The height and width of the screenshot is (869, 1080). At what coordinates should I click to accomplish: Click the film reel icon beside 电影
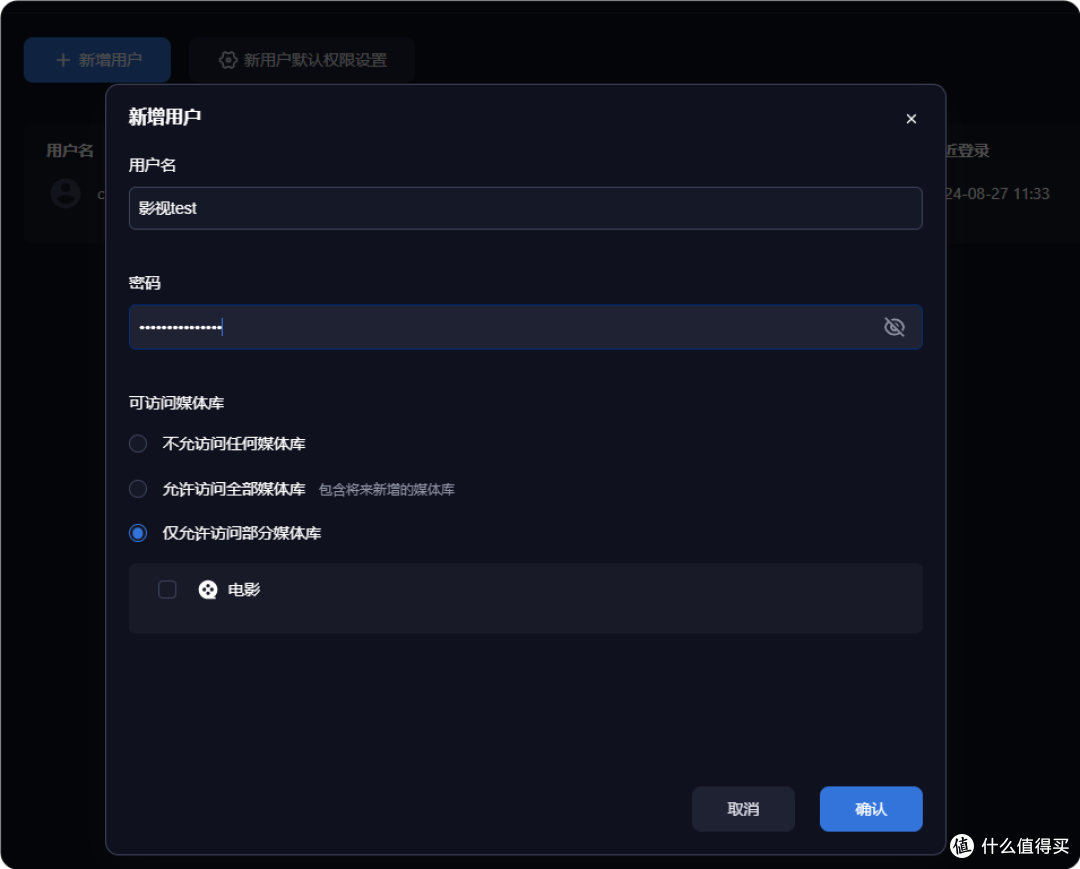pos(208,590)
